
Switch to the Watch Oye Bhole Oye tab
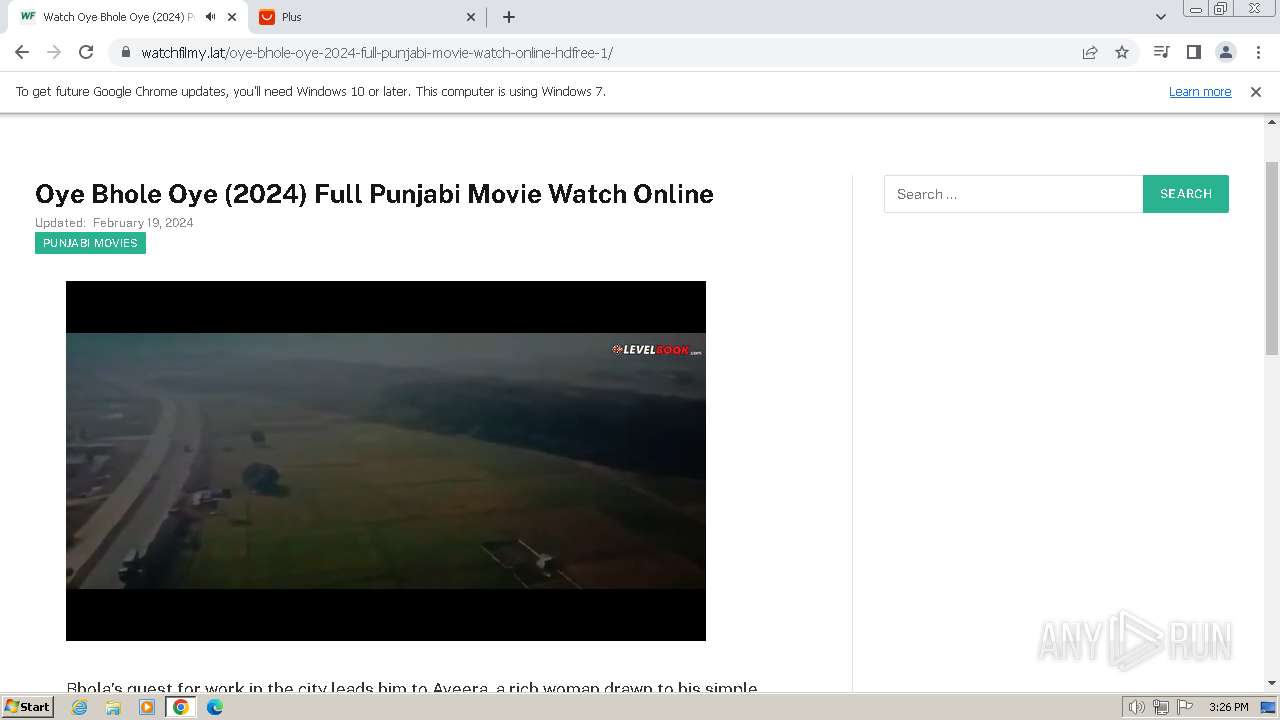coord(129,17)
